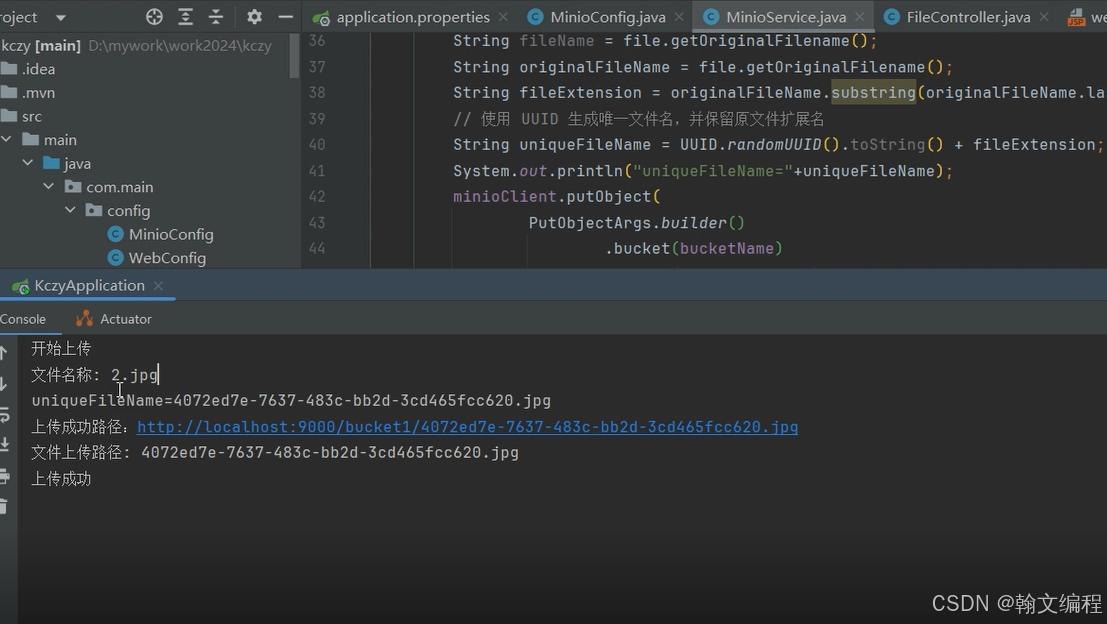The width and height of the screenshot is (1107, 624).
Task: Click the print console icon
Action: click(x=4, y=476)
